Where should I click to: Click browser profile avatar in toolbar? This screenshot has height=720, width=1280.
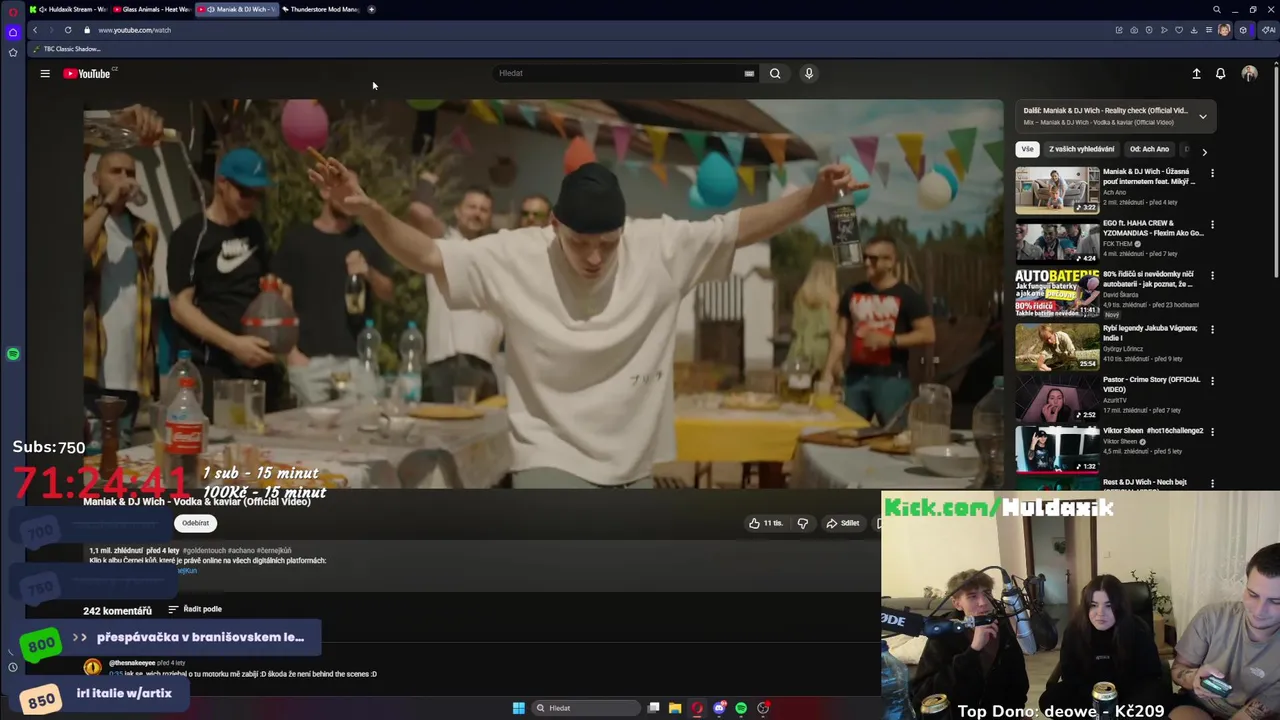(x=1225, y=30)
